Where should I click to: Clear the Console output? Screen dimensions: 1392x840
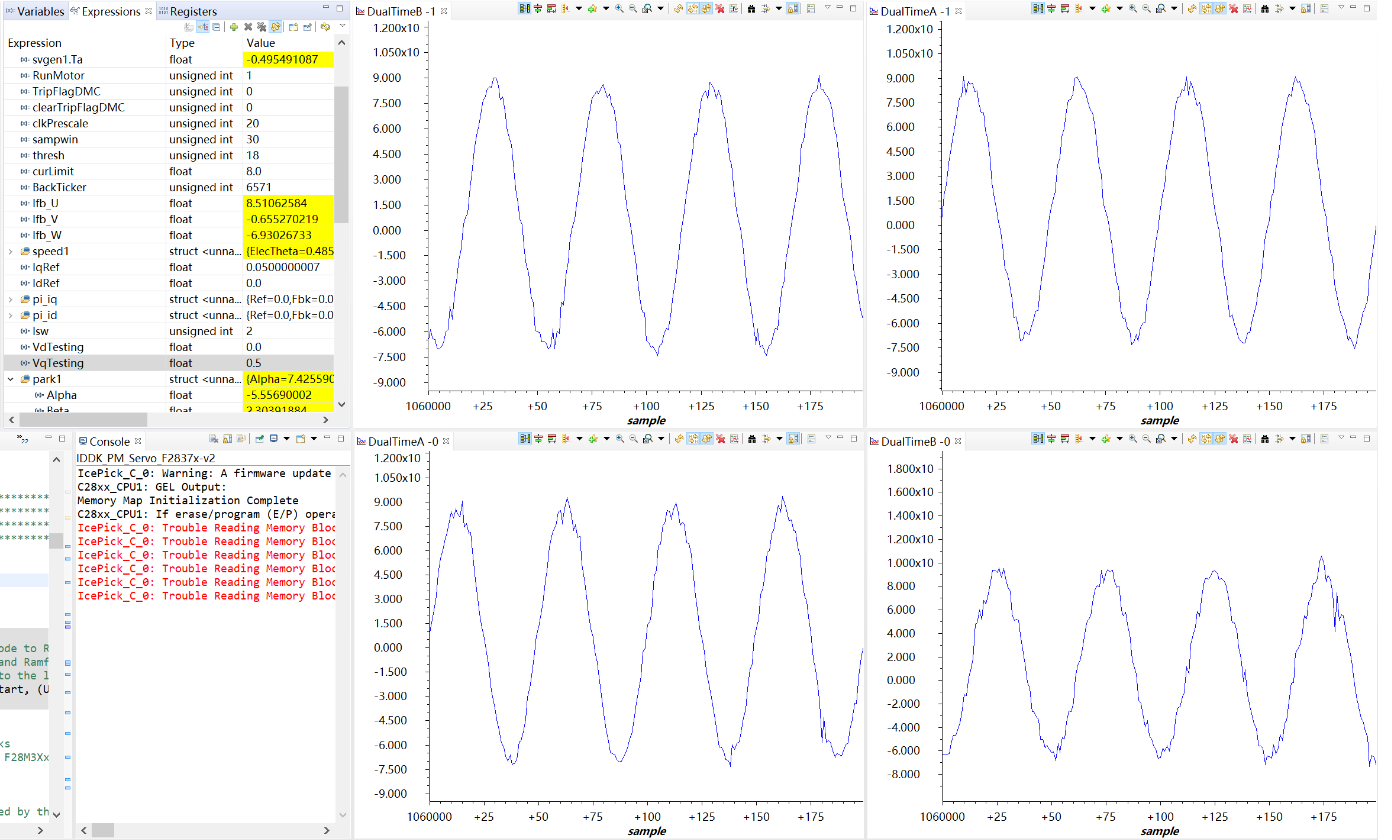(x=214, y=439)
